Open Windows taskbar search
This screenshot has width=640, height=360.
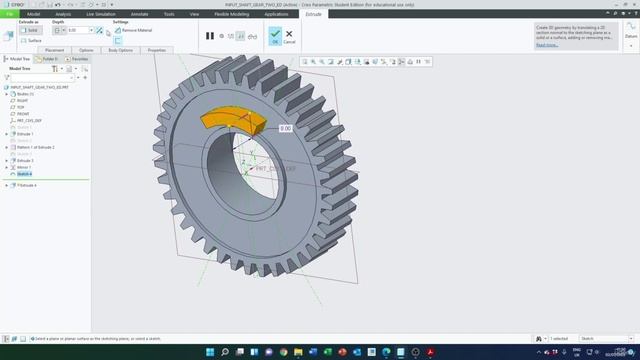(225, 352)
